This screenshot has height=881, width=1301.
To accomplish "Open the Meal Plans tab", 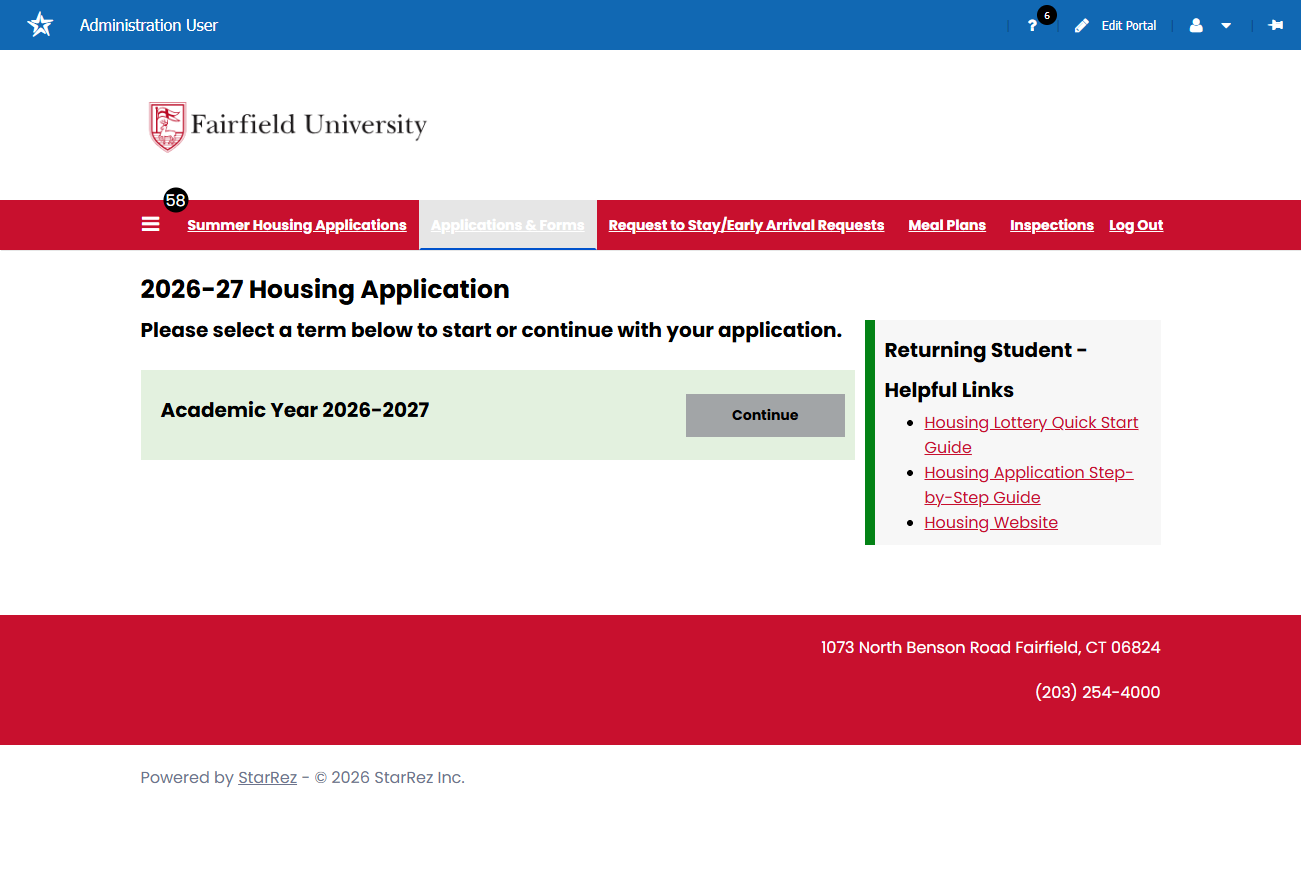I will coord(947,225).
